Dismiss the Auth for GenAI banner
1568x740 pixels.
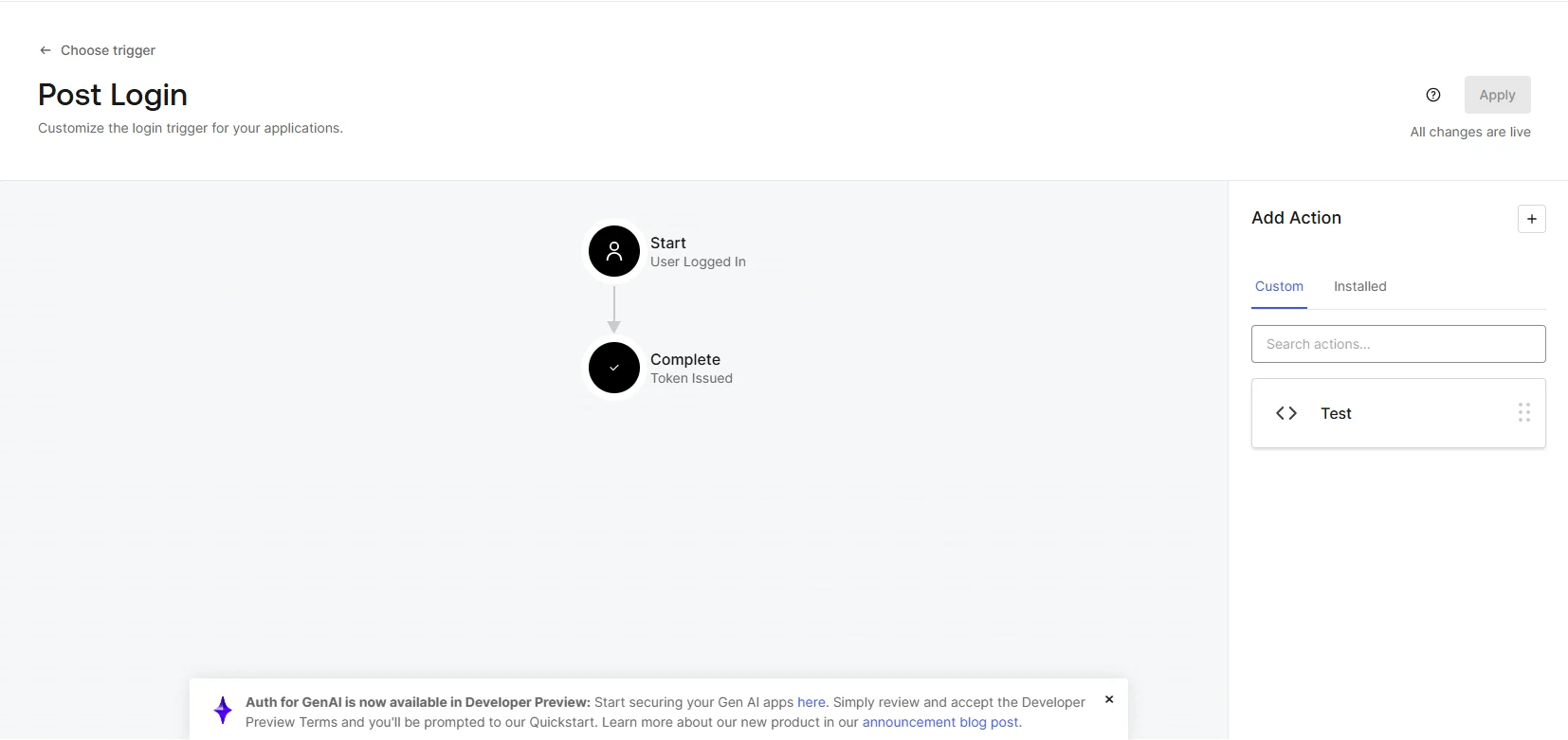tap(1108, 699)
